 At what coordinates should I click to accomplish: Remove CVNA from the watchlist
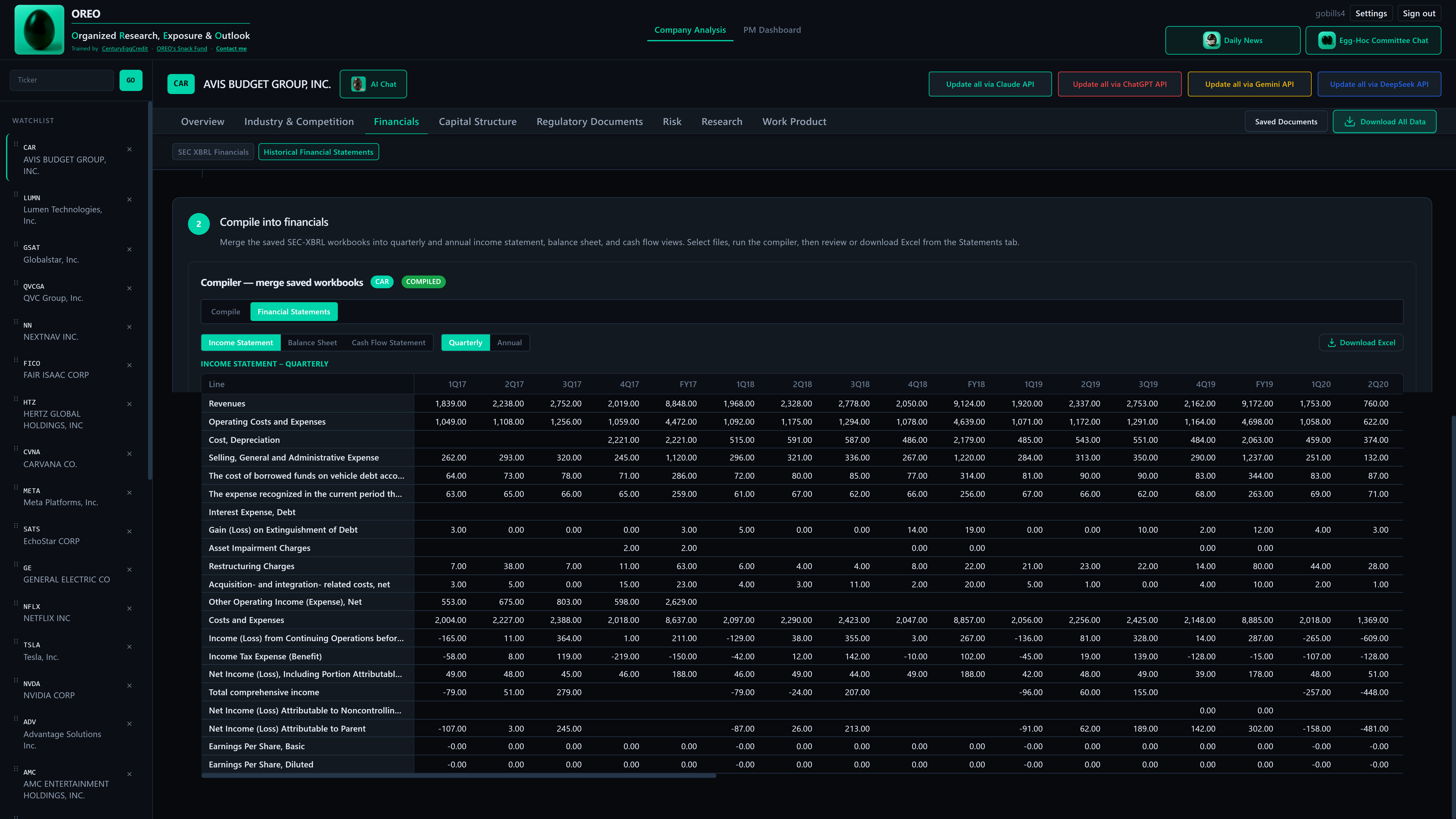129,454
